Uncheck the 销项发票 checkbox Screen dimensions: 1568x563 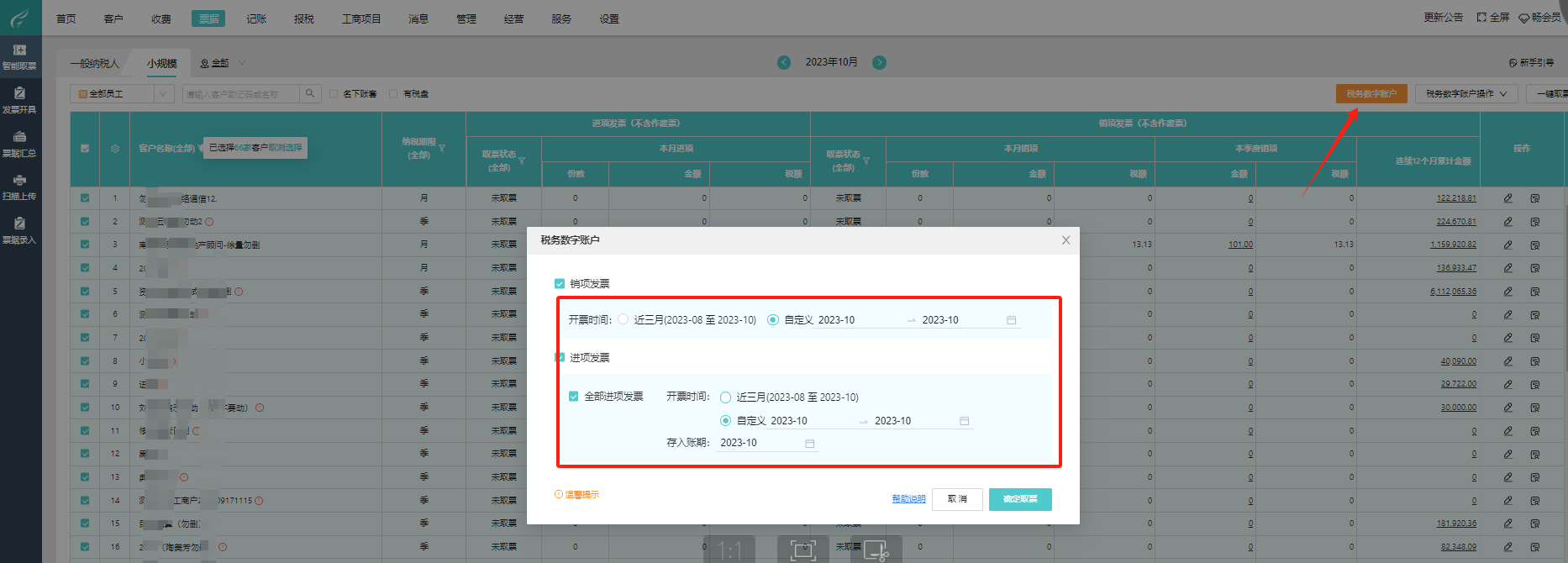coord(560,284)
